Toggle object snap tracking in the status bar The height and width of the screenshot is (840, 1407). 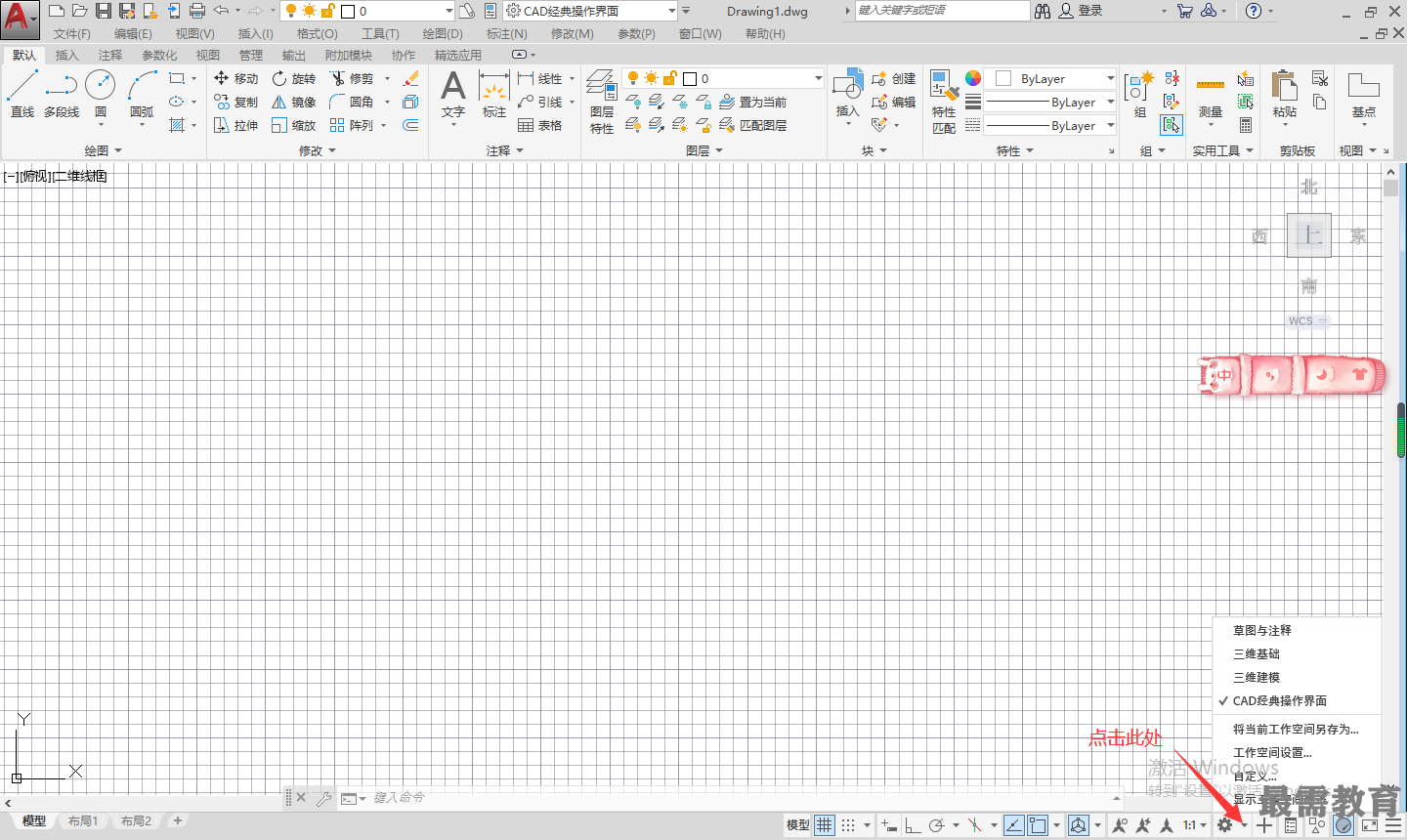click(1014, 825)
